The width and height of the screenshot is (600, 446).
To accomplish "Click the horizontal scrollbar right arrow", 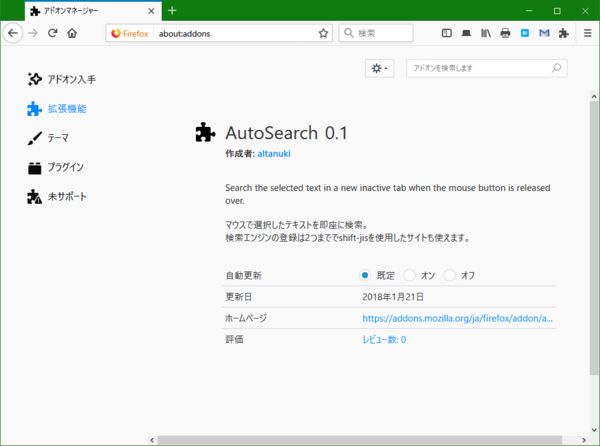I will tap(584, 440).
